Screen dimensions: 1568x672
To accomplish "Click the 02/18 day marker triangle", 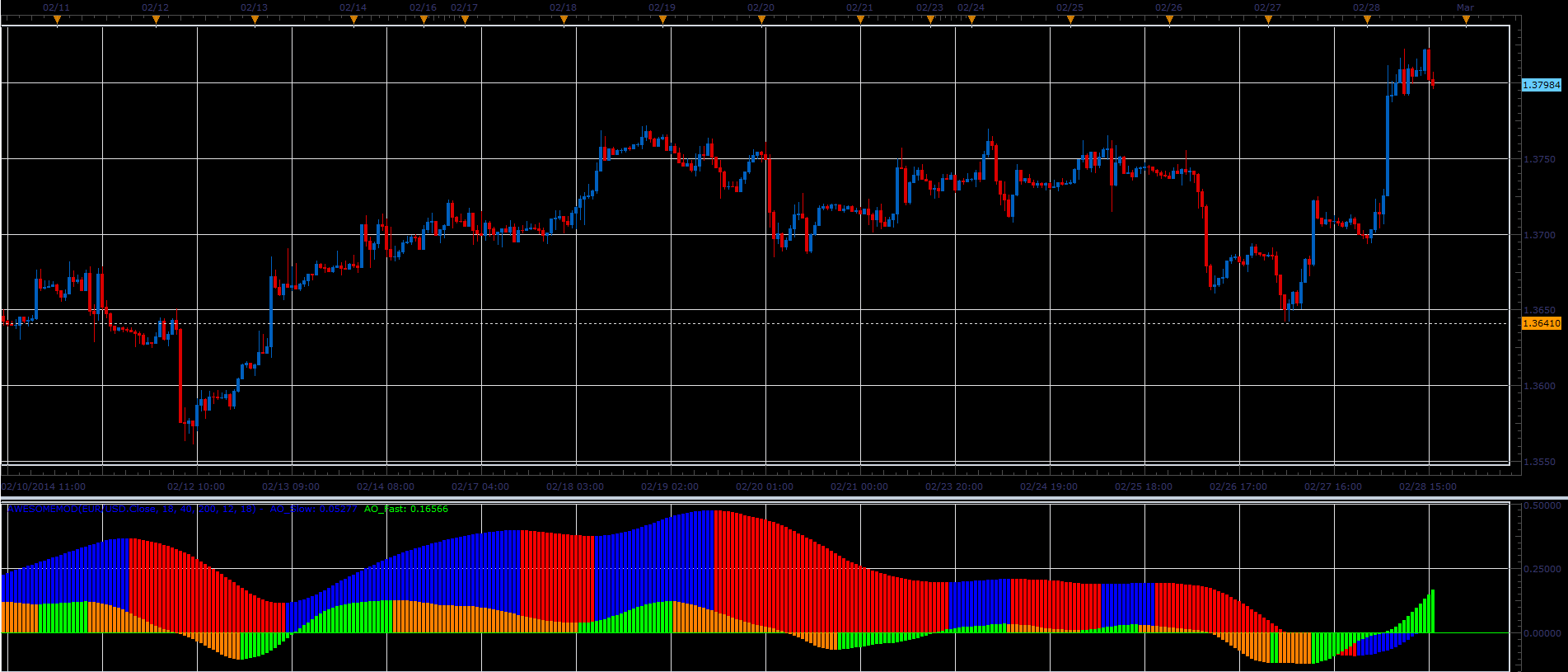I will (564, 21).
